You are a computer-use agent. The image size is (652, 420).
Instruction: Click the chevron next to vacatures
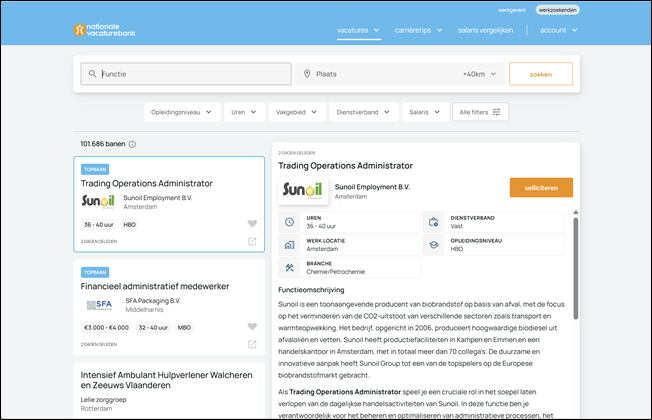pyautogui.click(x=376, y=30)
